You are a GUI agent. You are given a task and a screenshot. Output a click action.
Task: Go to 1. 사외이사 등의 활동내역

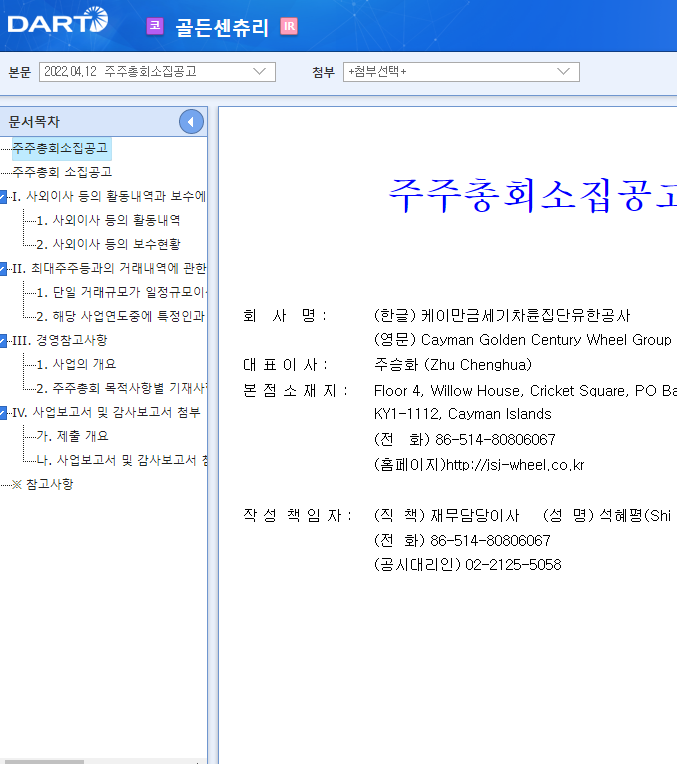click(108, 220)
